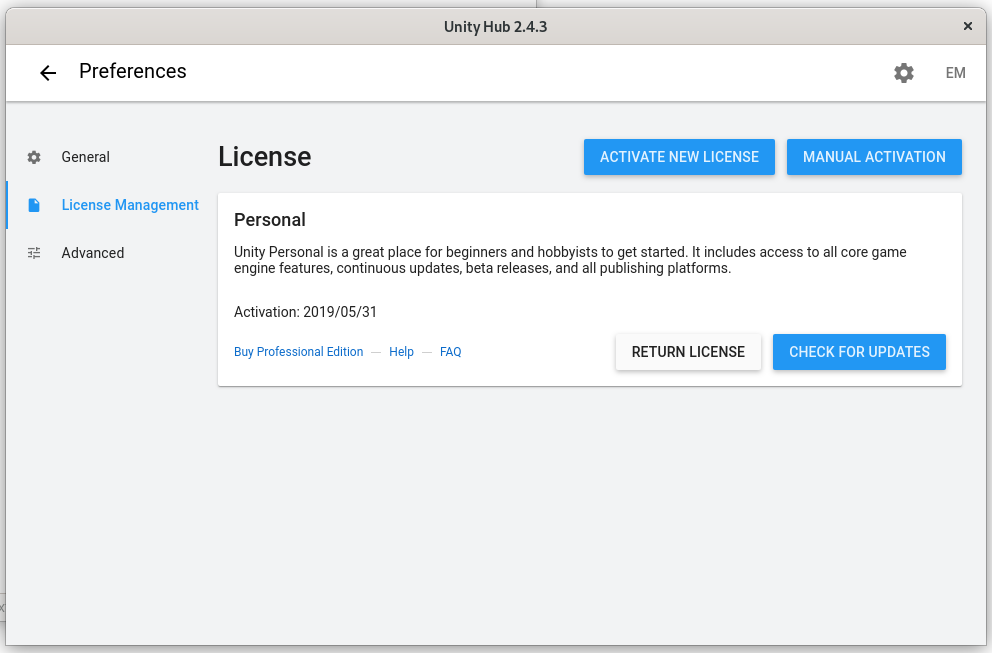Switch to the Advanced preferences tab

(92, 253)
